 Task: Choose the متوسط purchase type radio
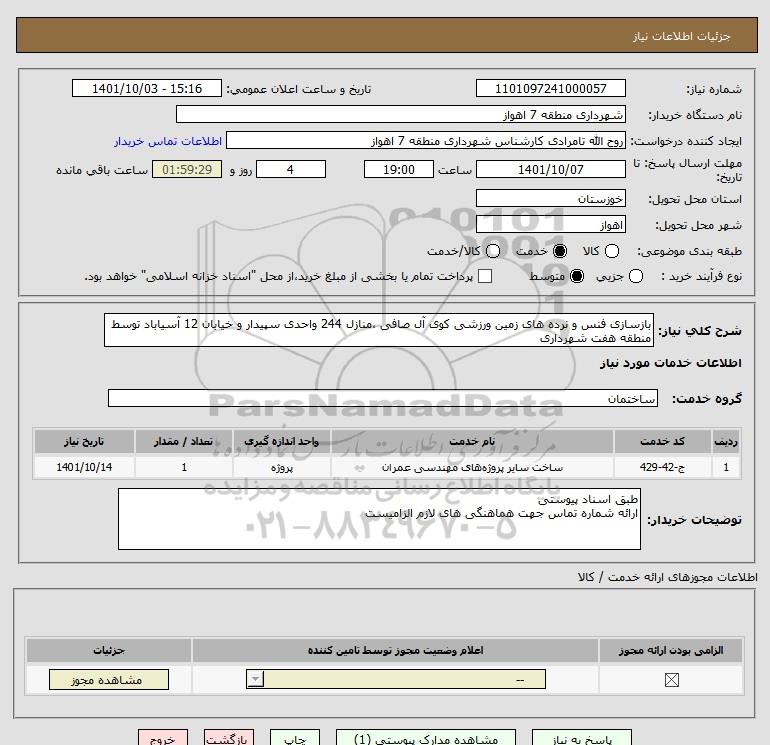577,276
